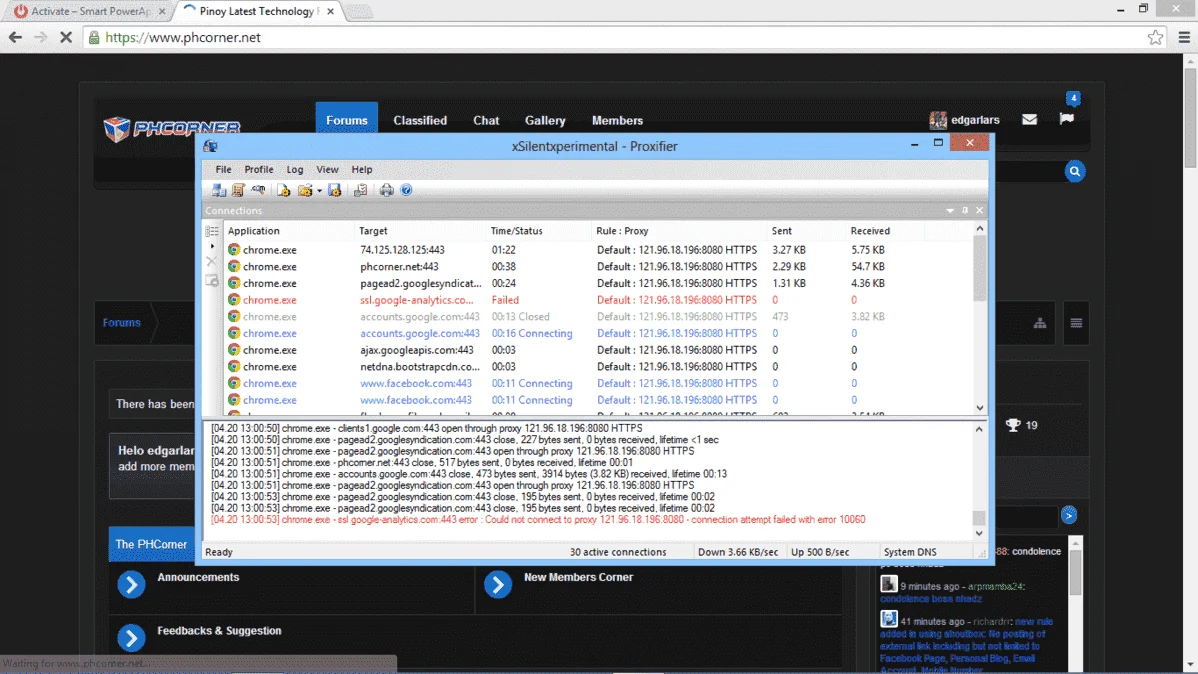The width and height of the screenshot is (1198, 674).
Task: Click the red error log line
Action: click(538, 520)
